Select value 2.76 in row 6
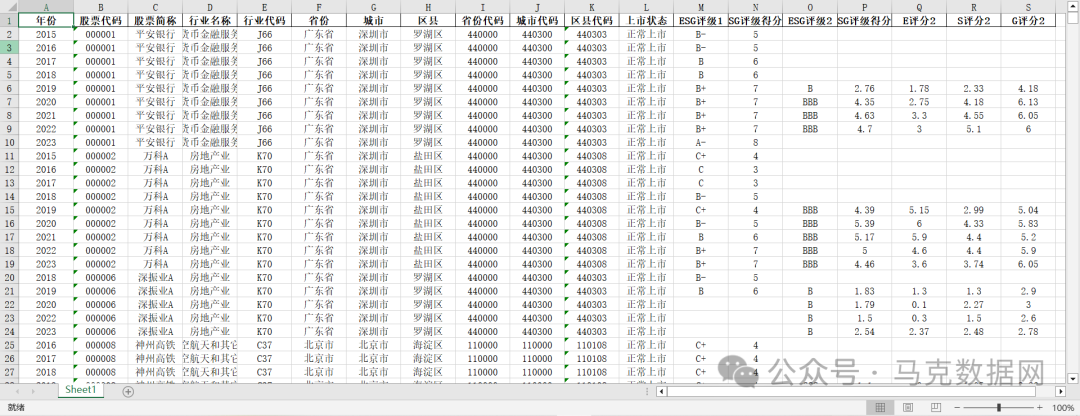The height and width of the screenshot is (416, 1080). point(864,88)
